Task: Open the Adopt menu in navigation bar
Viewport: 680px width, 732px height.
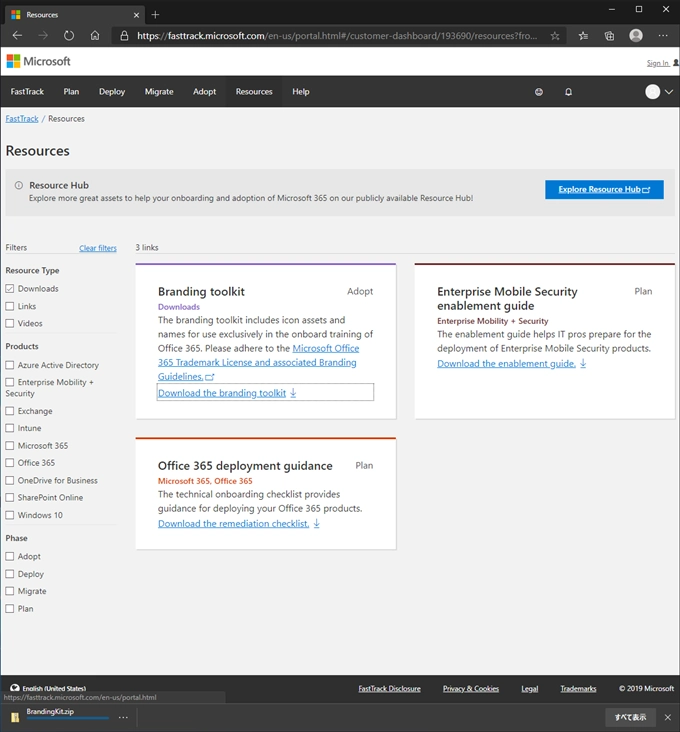Action: [204, 92]
